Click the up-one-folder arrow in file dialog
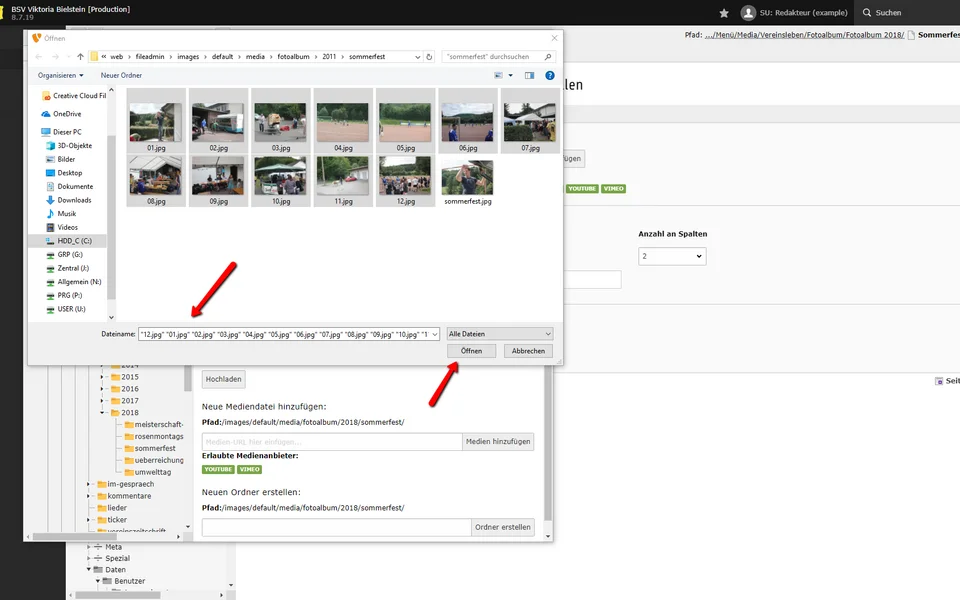 coord(80,57)
